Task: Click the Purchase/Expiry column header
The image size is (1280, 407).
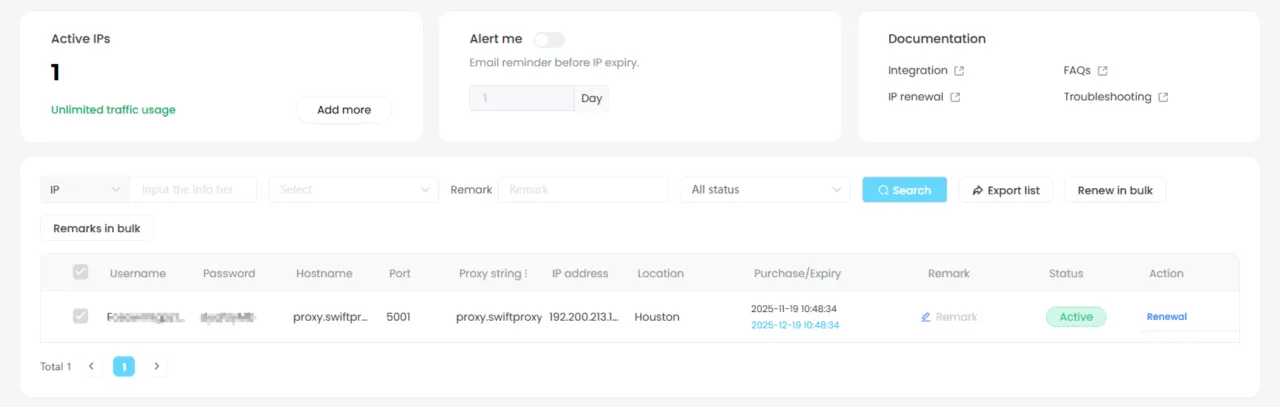Action: [795, 273]
